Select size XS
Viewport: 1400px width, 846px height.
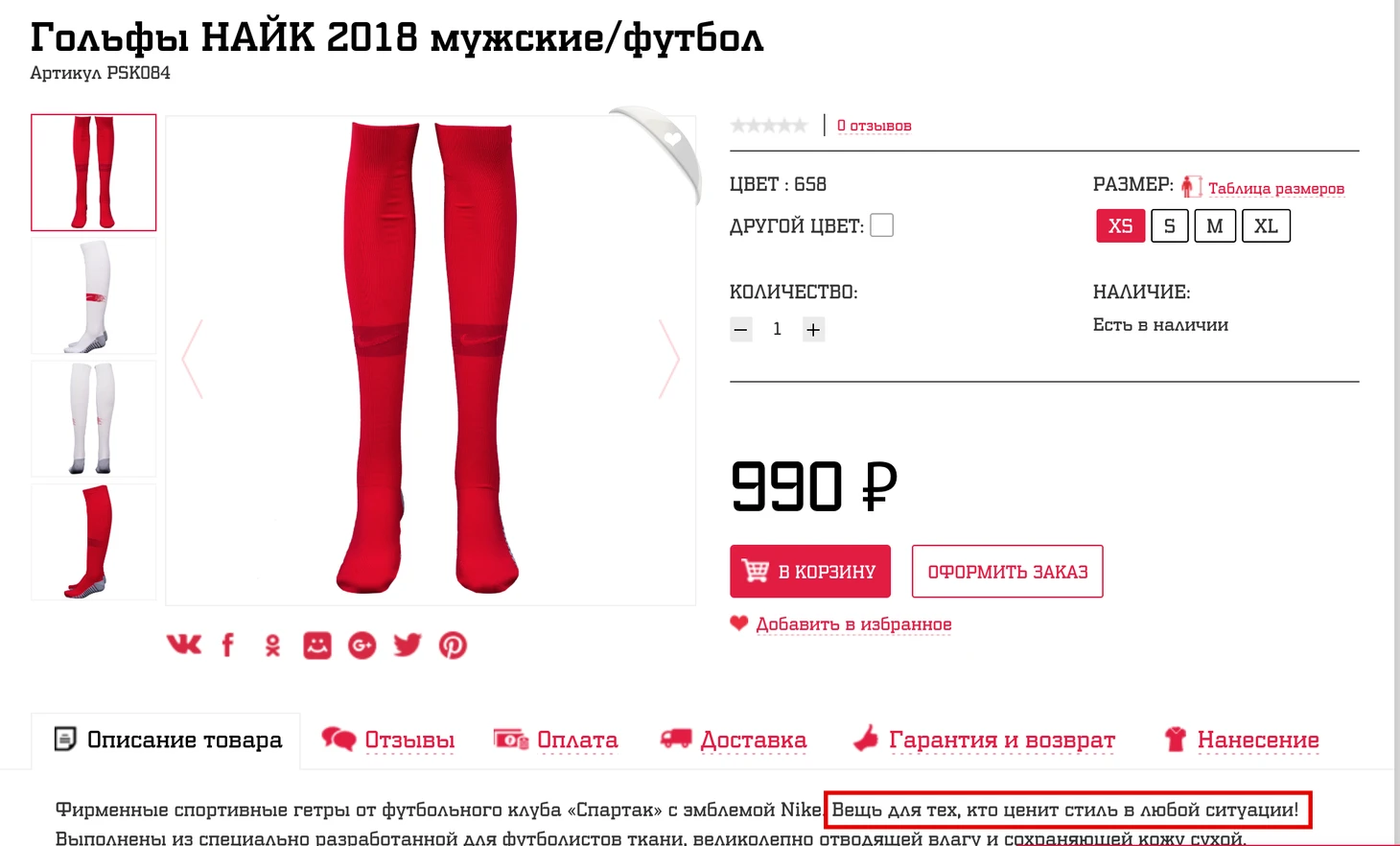1120,226
